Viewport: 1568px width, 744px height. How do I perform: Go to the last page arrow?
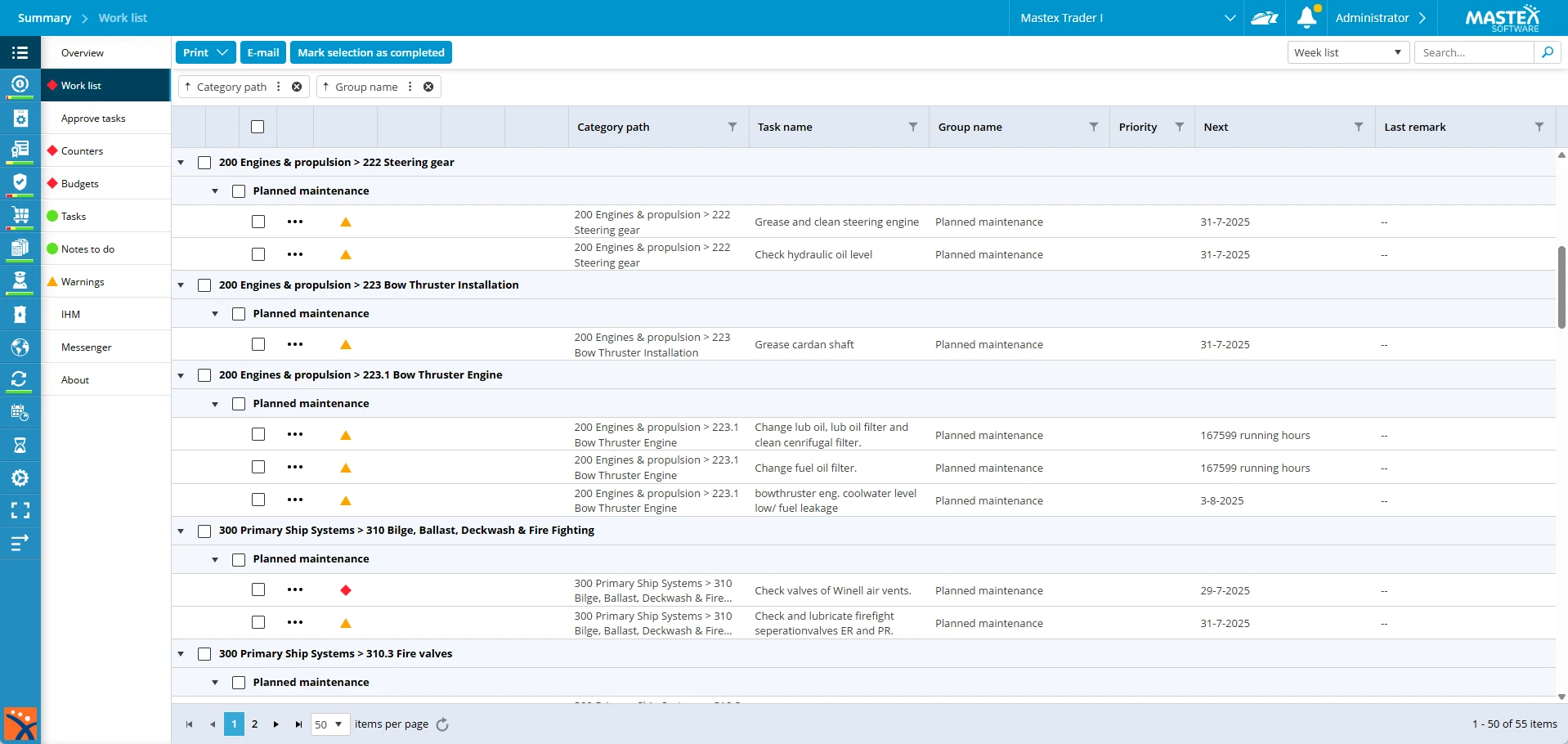point(298,724)
